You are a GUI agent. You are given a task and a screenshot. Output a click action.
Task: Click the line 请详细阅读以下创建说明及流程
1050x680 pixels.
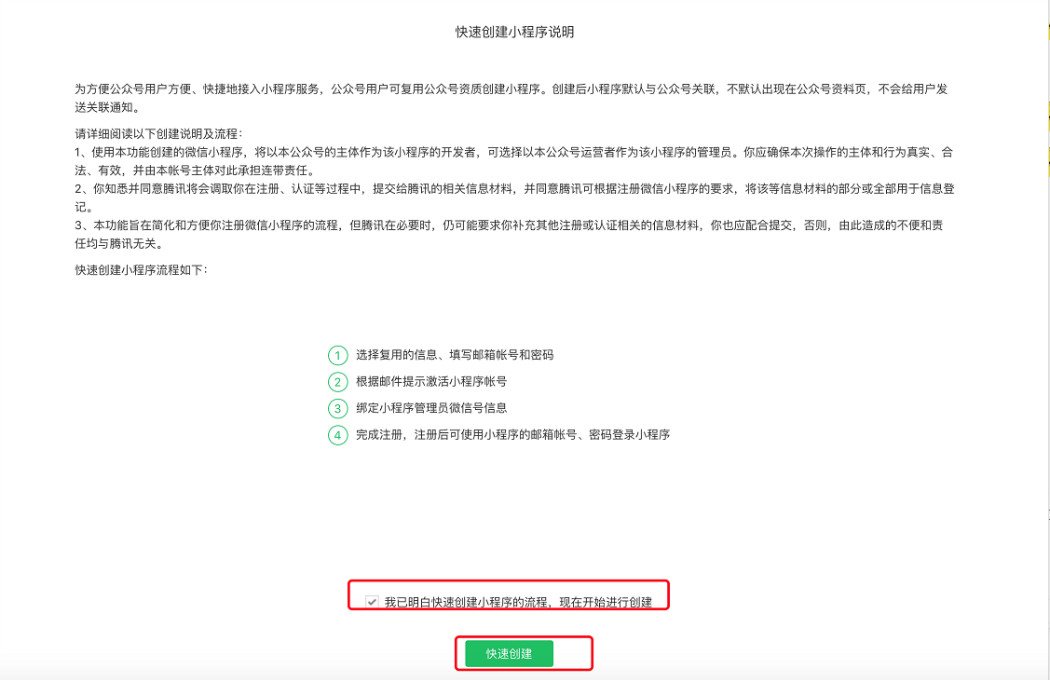(x=159, y=134)
